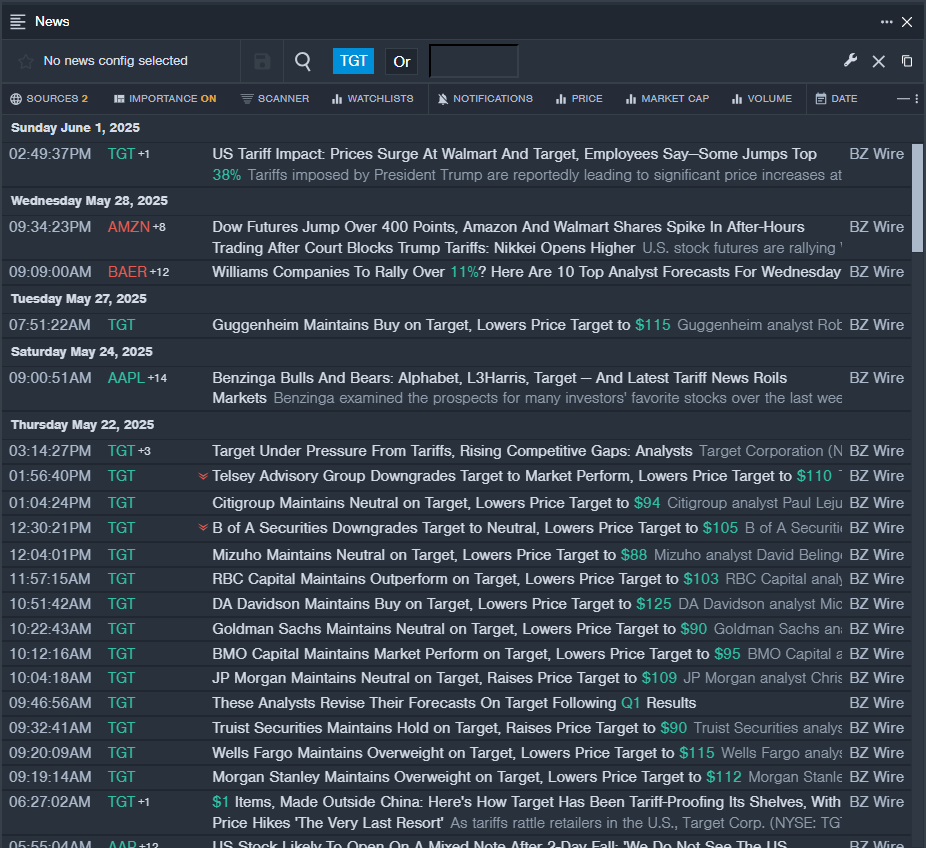This screenshot has width=926, height=848.
Task: Click the Thursday May 22, 2025 date header
Action: 82,425
